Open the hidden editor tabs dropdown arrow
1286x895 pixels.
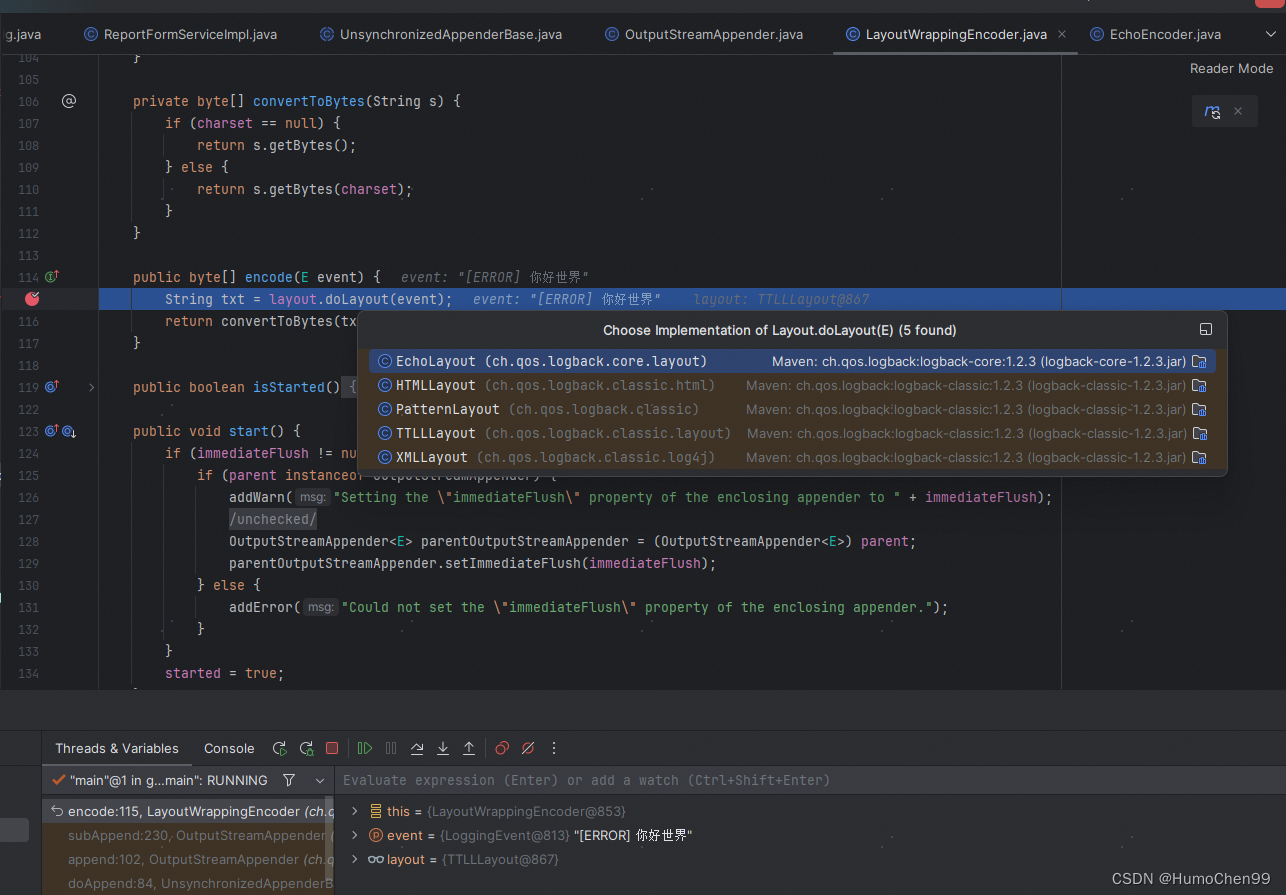pos(1270,34)
